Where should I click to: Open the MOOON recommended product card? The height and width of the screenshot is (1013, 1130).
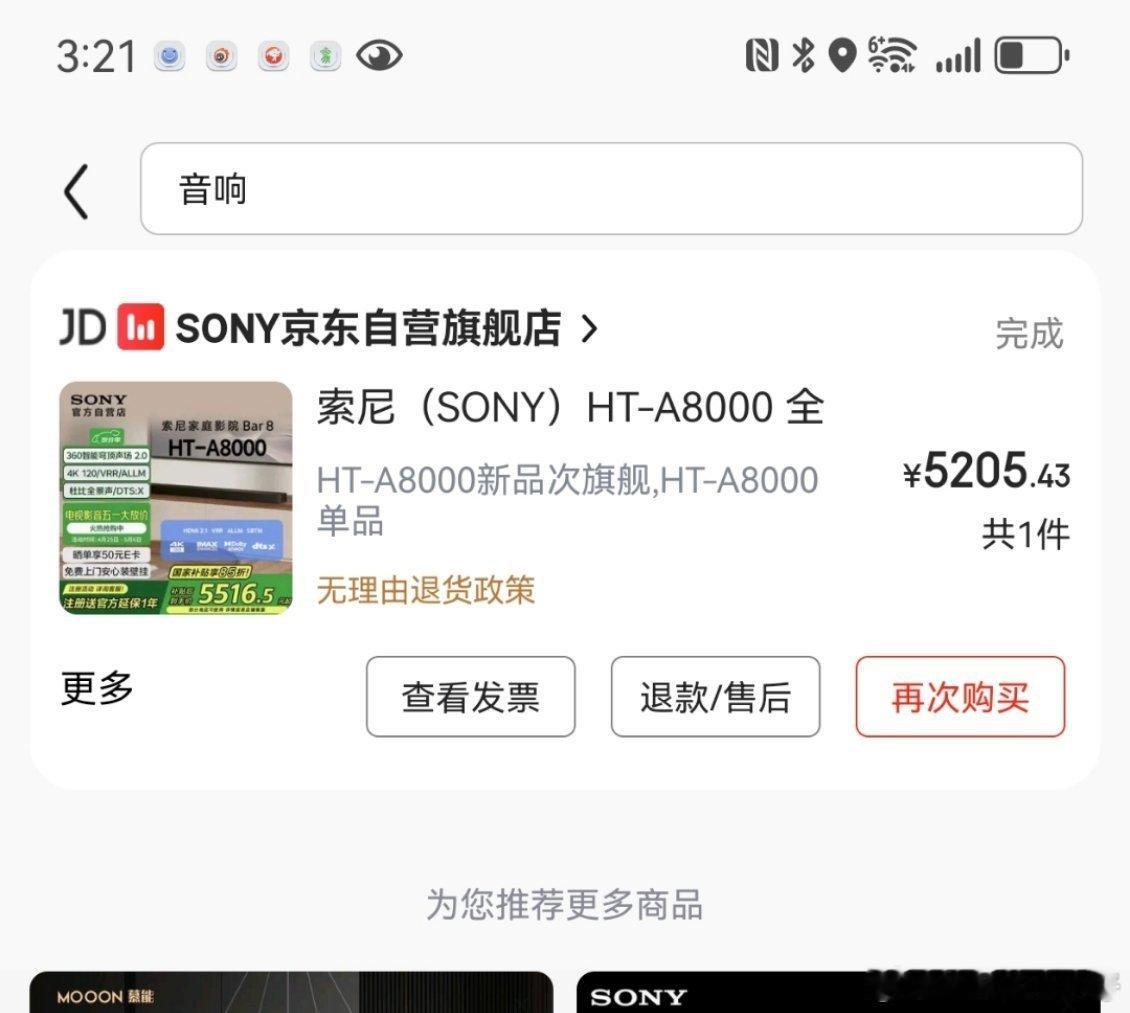[291, 992]
